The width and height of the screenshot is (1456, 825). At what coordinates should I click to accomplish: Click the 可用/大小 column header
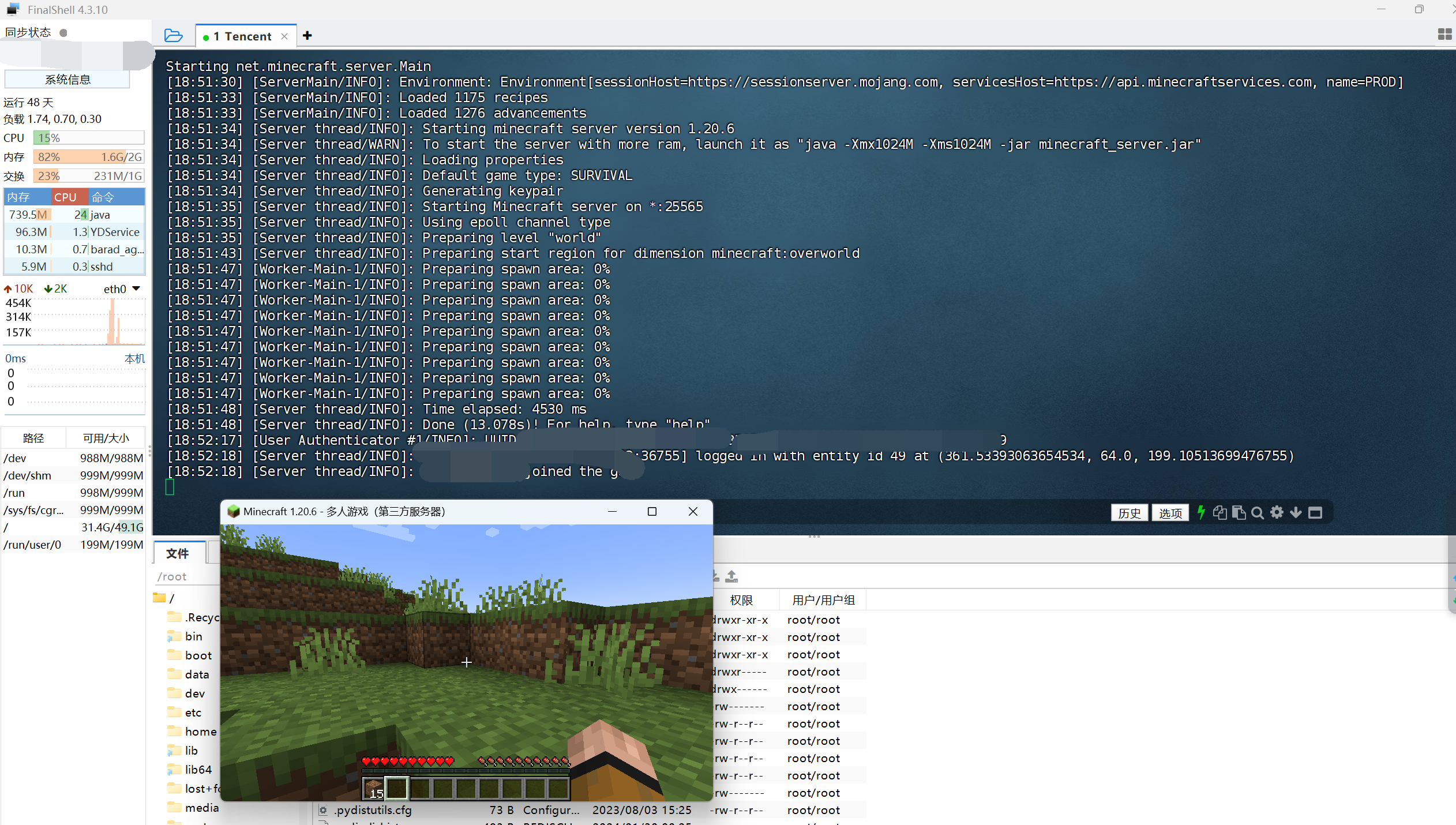pos(106,438)
